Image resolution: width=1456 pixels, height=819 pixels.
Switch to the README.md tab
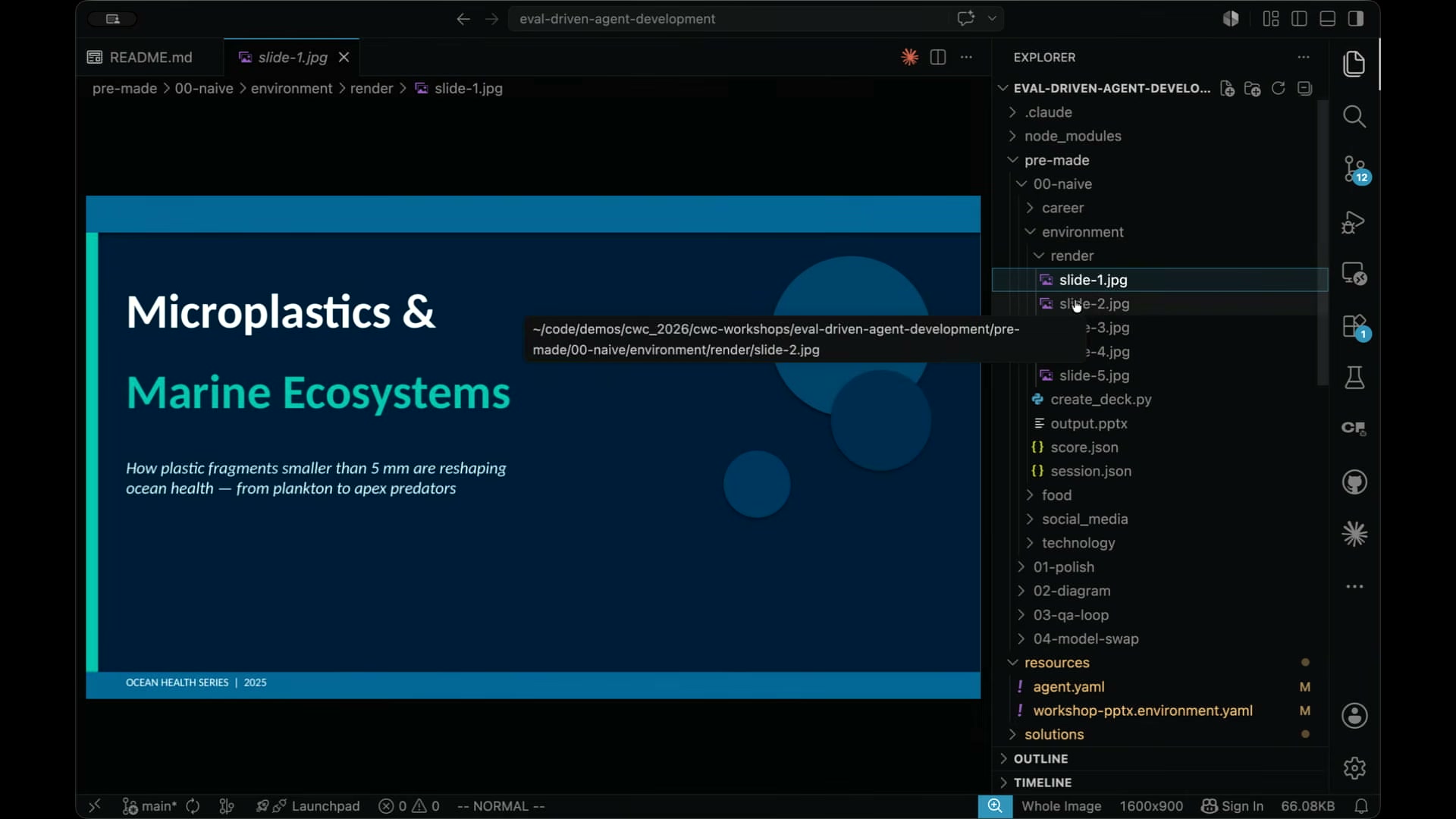tap(150, 58)
